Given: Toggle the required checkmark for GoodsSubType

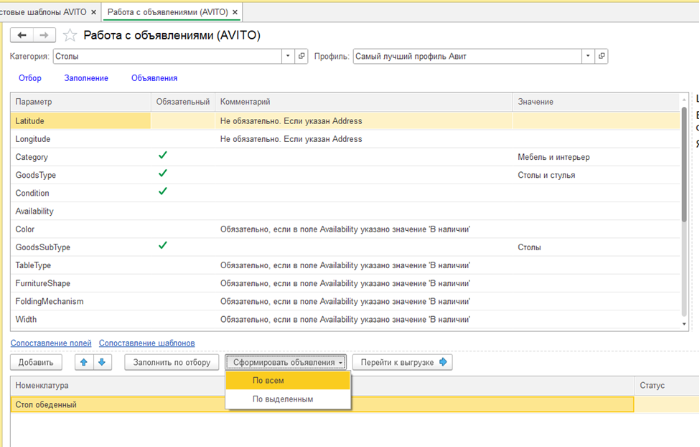Looking at the screenshot, I should 162,246.
